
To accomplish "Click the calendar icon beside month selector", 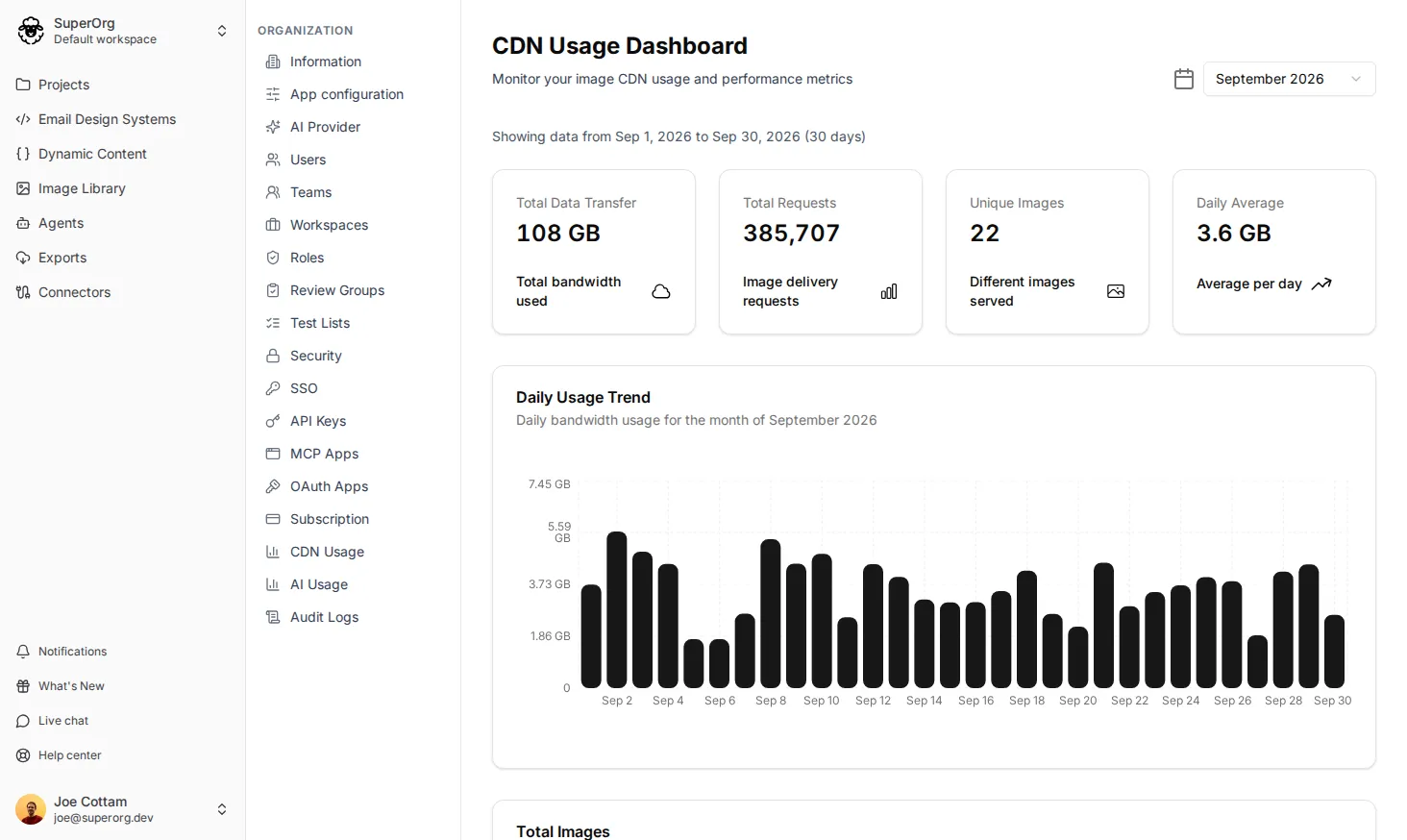I will click(x=1184, y=79).
